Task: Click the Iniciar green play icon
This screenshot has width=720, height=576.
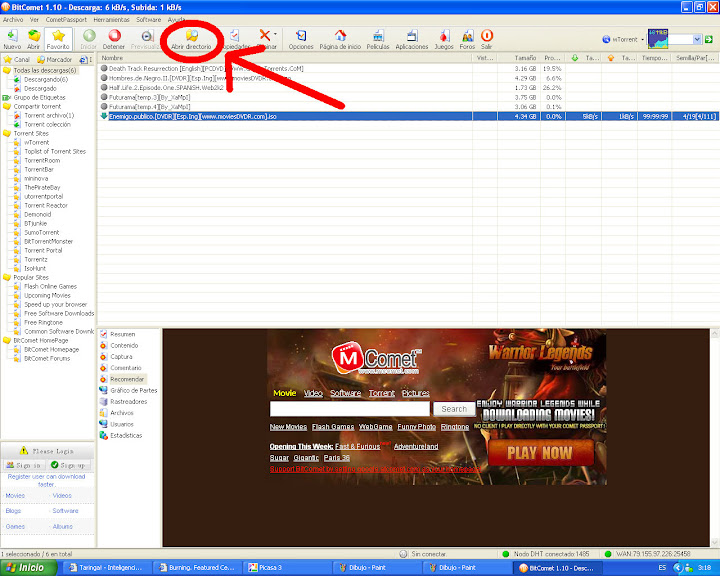Action: [89, 36]
